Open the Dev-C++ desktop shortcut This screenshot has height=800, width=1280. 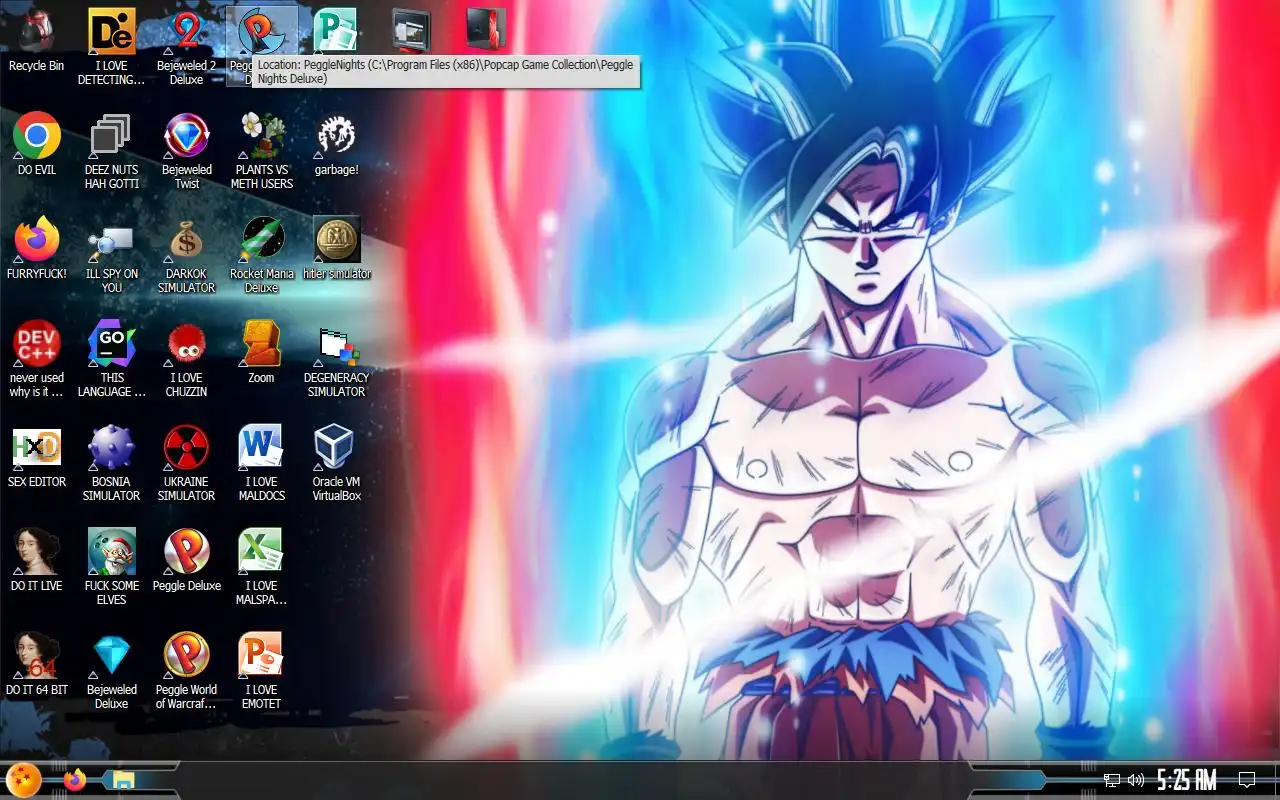37,343
